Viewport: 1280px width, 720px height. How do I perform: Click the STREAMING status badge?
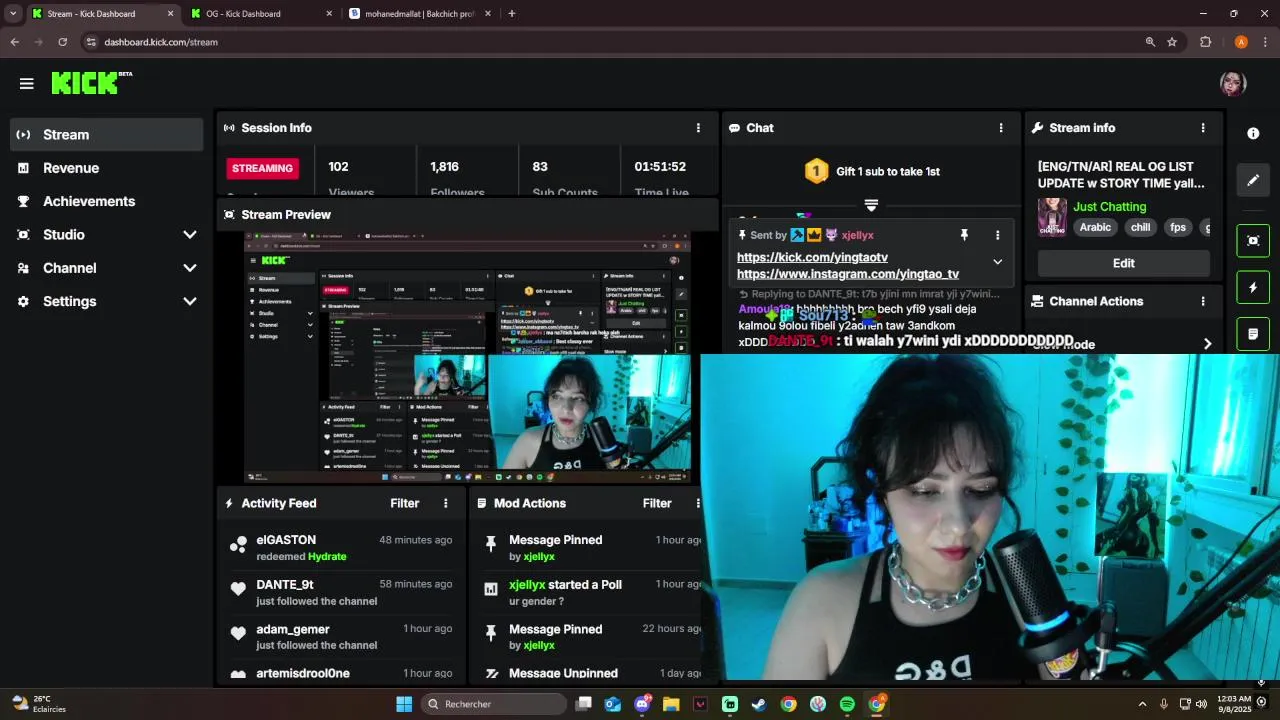tap(262, 168)
